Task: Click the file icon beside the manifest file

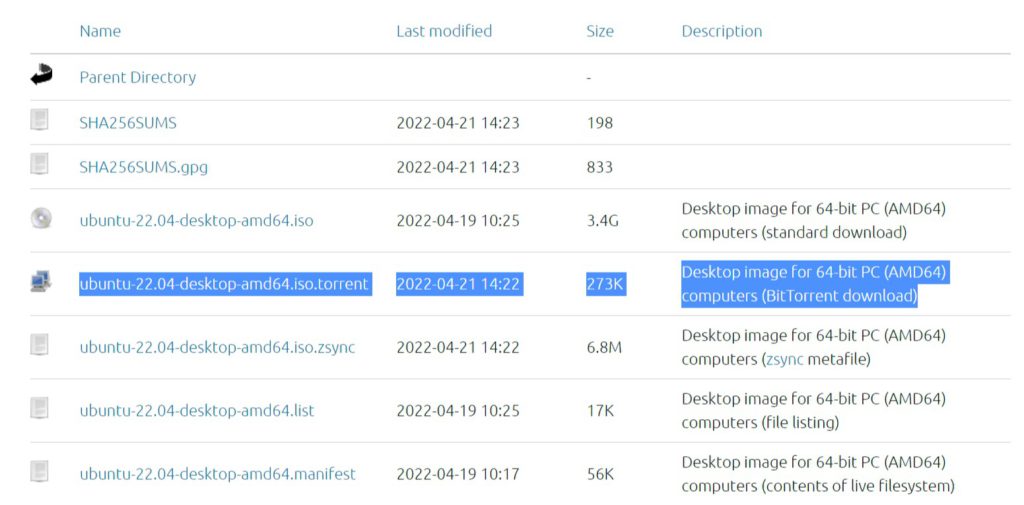Action: (40, 472)
